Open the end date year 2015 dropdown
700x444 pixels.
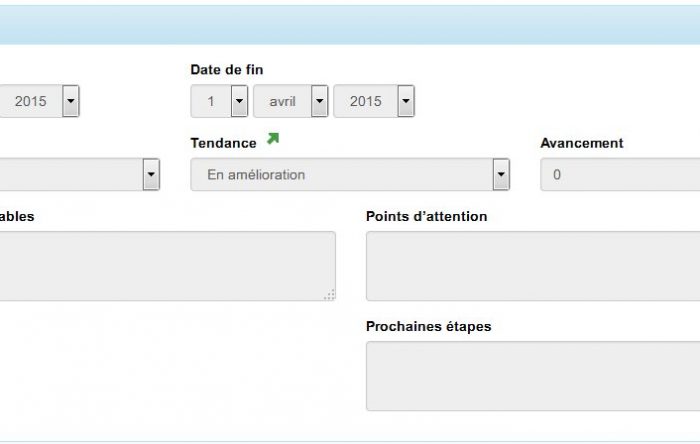tap(374, 101)
